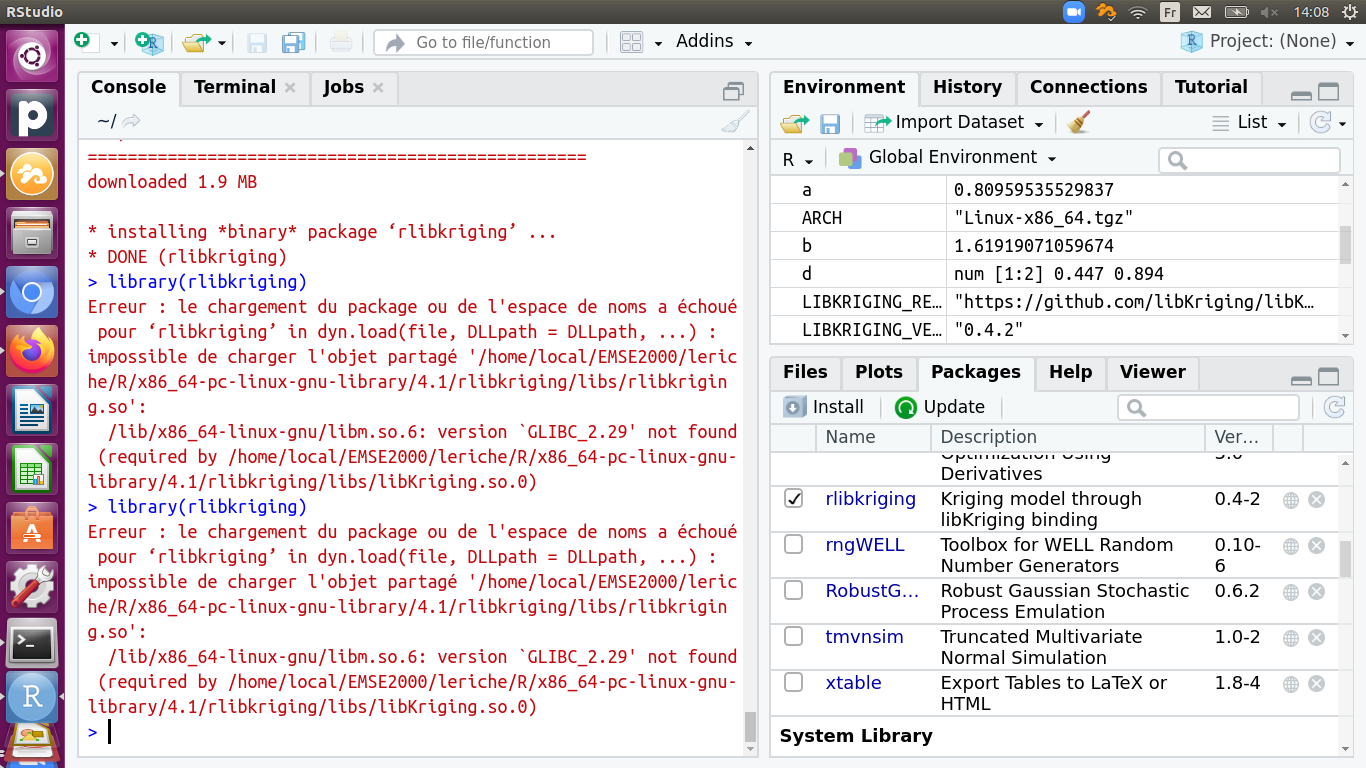Open the rlibkriging package link
This screenshot has height=768, width=1366.
coord(870,499)
